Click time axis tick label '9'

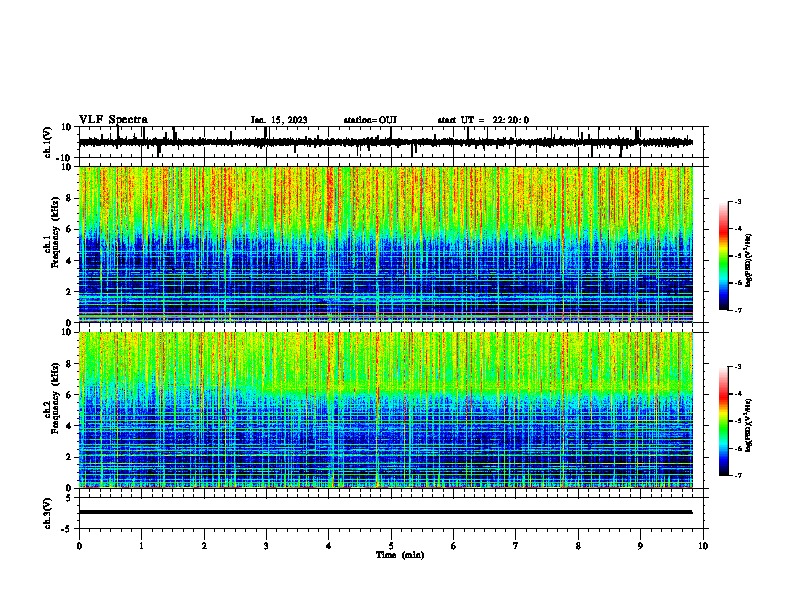[640, 546]
